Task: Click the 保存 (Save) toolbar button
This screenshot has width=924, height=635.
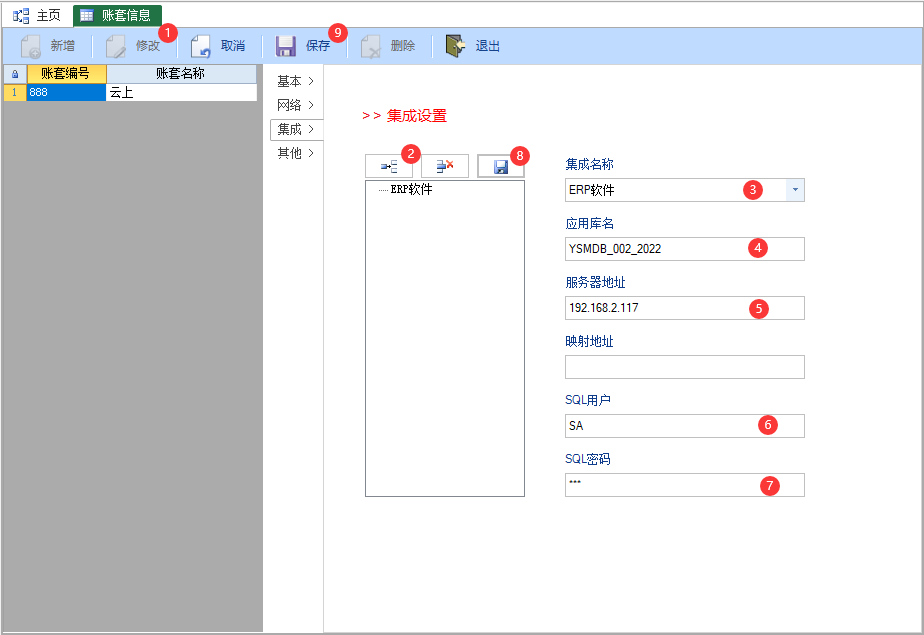Action: [303, 46]
